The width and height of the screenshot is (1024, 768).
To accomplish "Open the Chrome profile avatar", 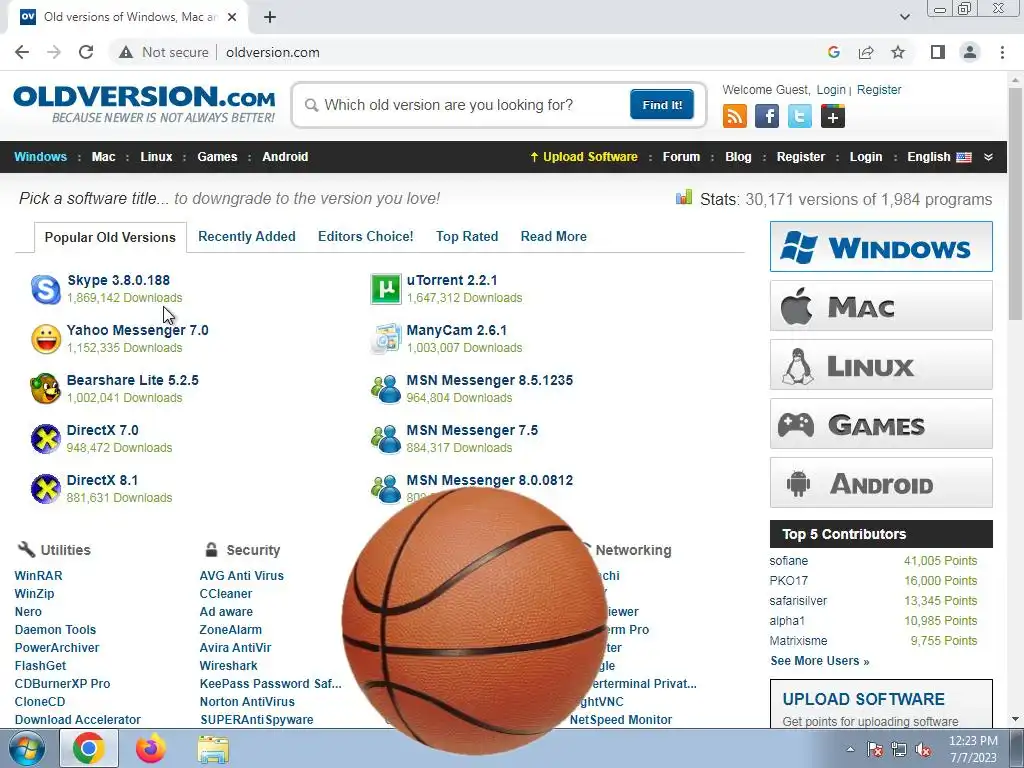I will tap(970, 52).
